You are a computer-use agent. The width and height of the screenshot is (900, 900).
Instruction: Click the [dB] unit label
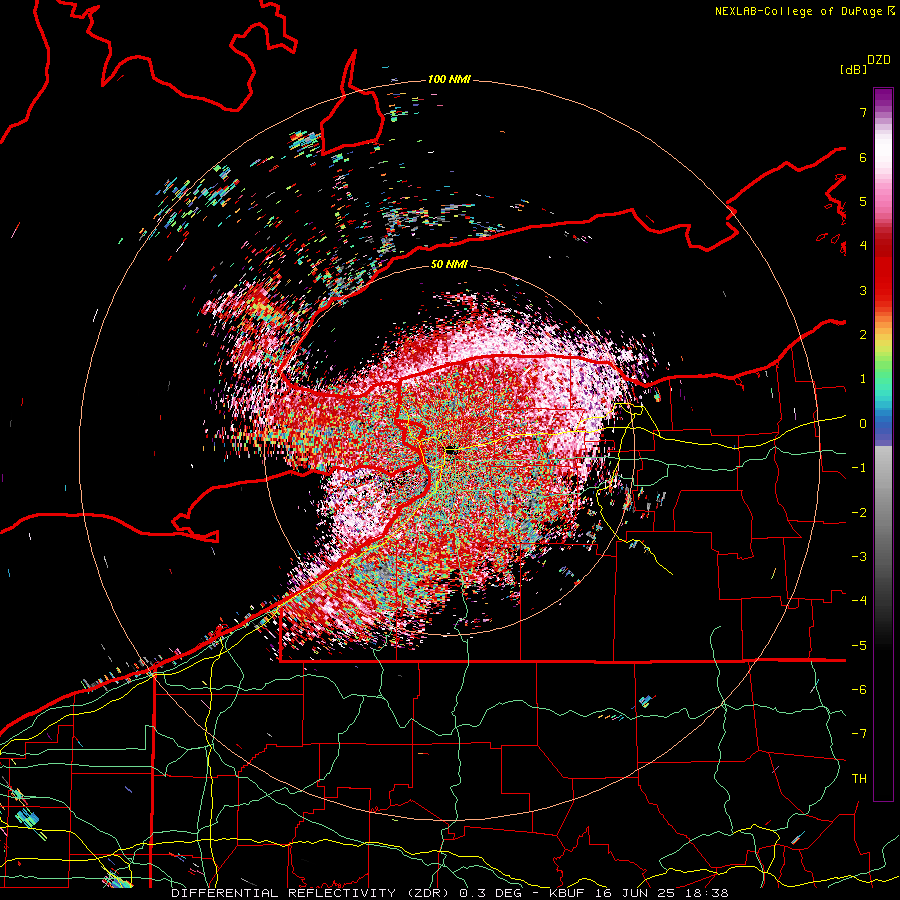(854, 70)
